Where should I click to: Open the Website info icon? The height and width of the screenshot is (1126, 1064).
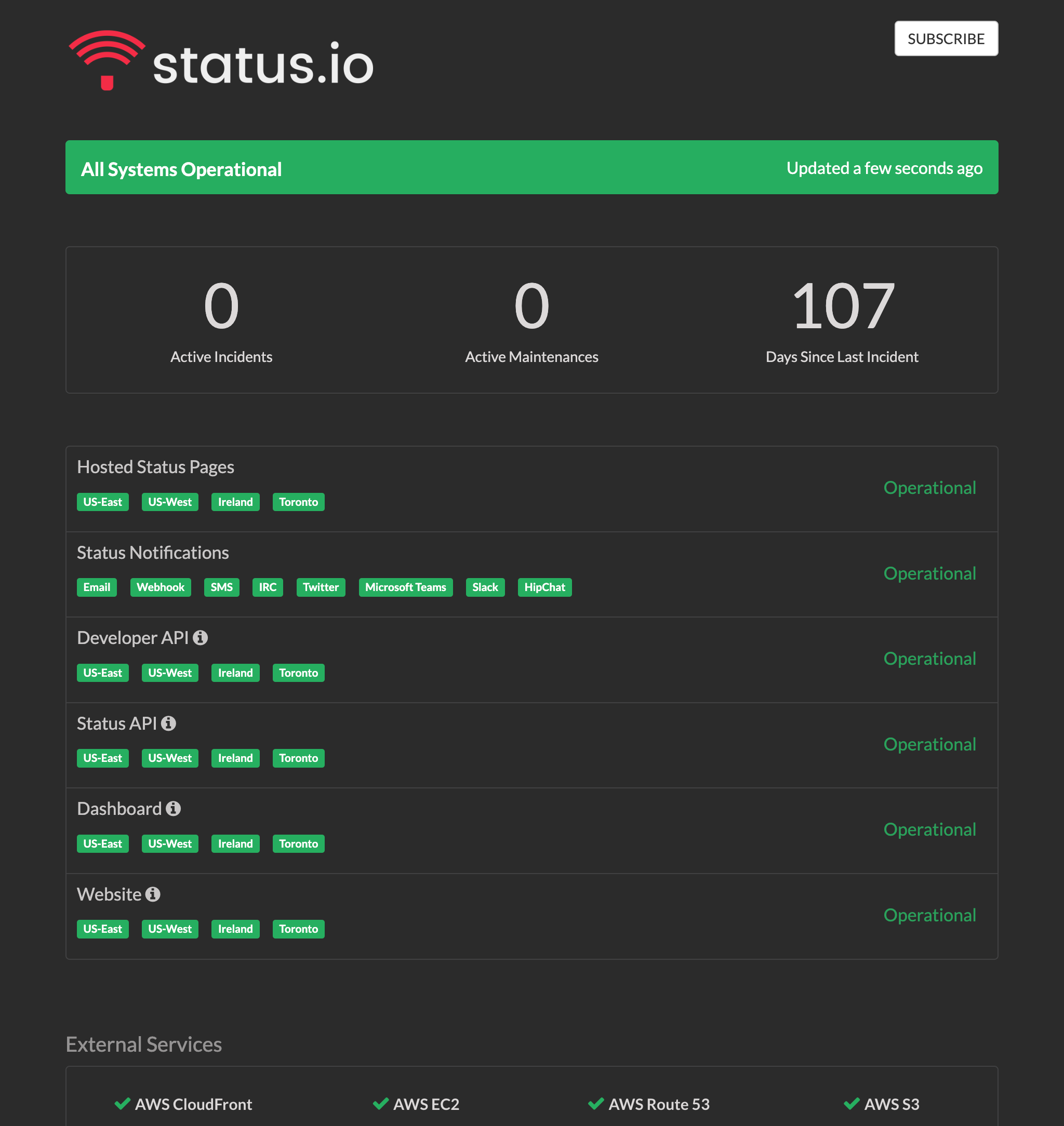153,894
